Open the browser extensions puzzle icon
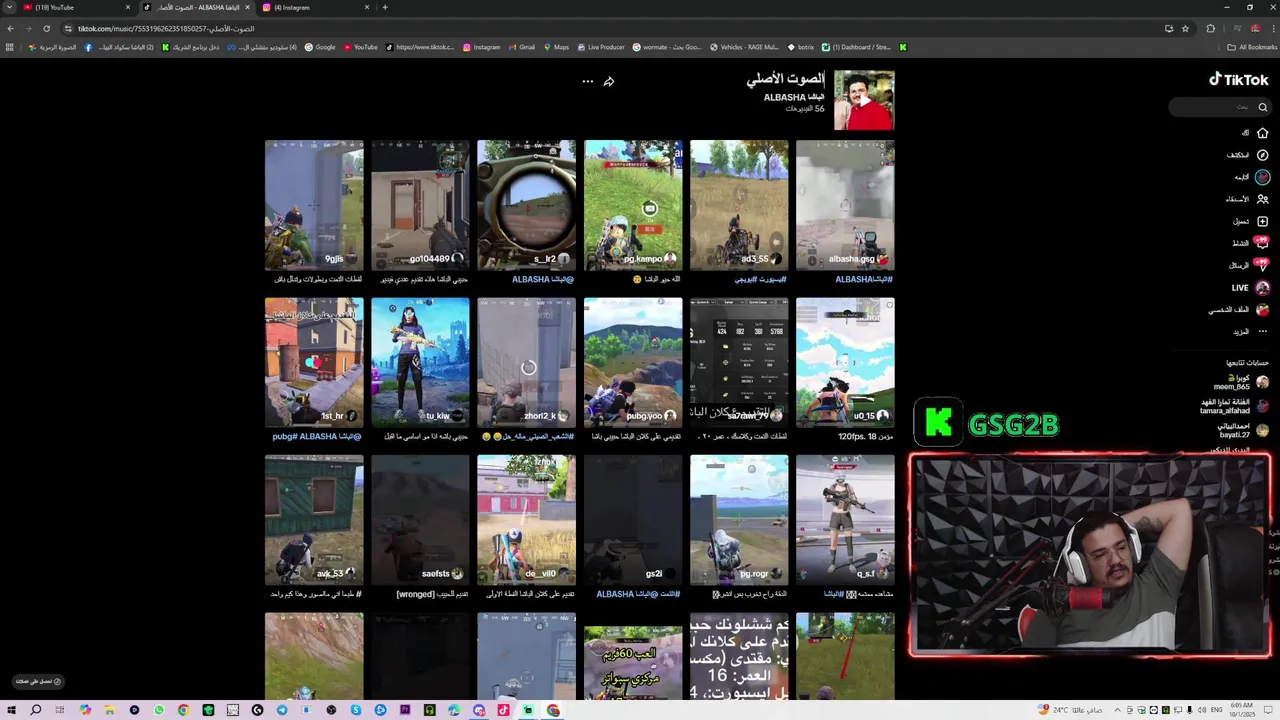 (1210, 28)
